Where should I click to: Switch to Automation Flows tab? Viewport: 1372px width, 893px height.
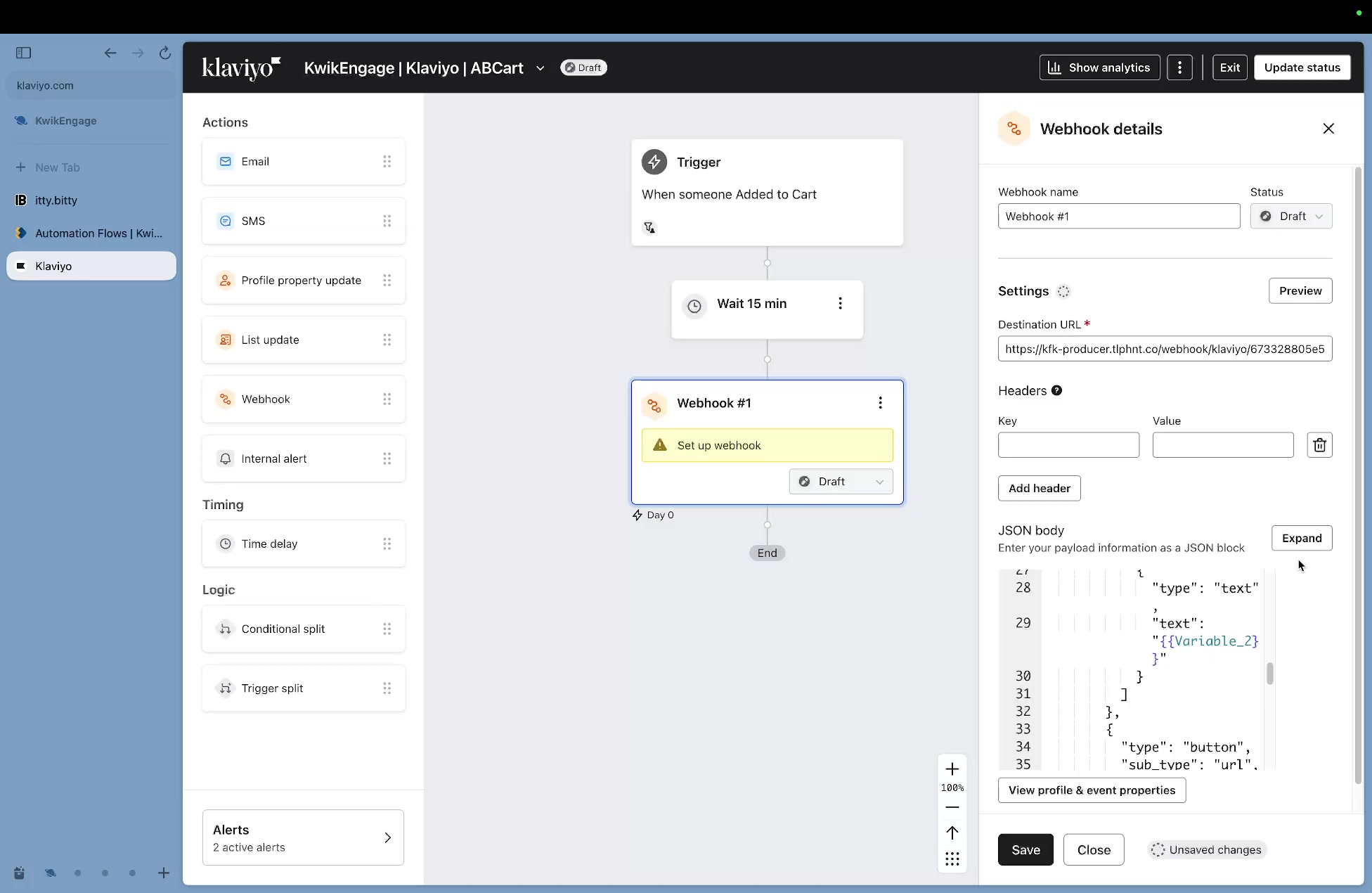(x=91, y=233)
